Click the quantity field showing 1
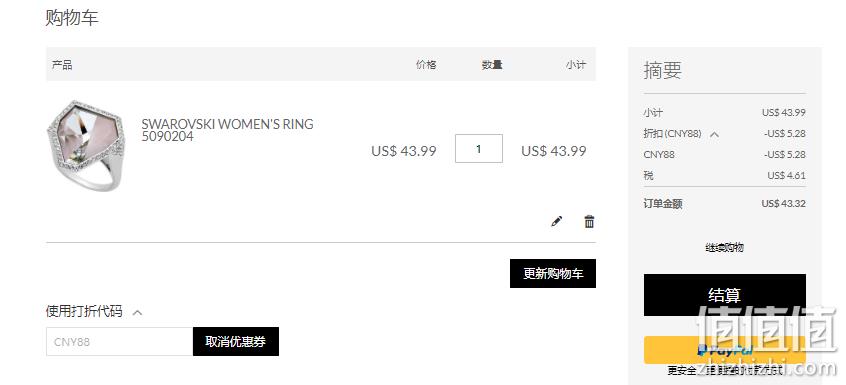Screen dimensions: 846x385 [x=479, y=148]
